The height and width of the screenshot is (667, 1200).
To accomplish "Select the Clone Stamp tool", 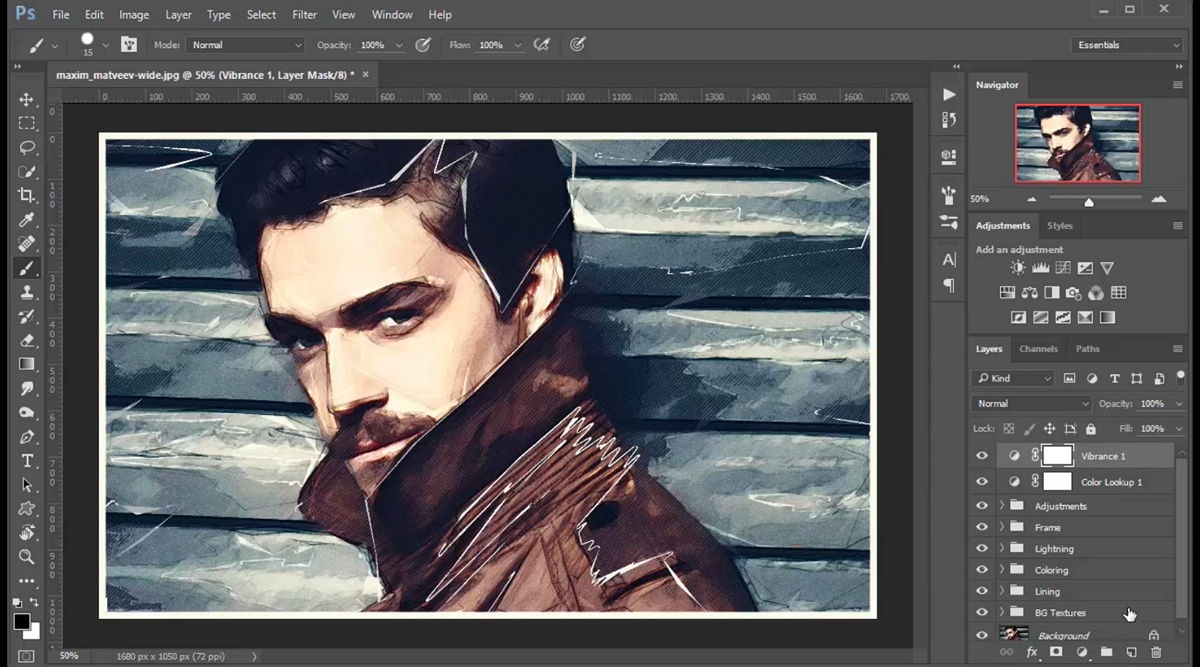I will (27, 292).
